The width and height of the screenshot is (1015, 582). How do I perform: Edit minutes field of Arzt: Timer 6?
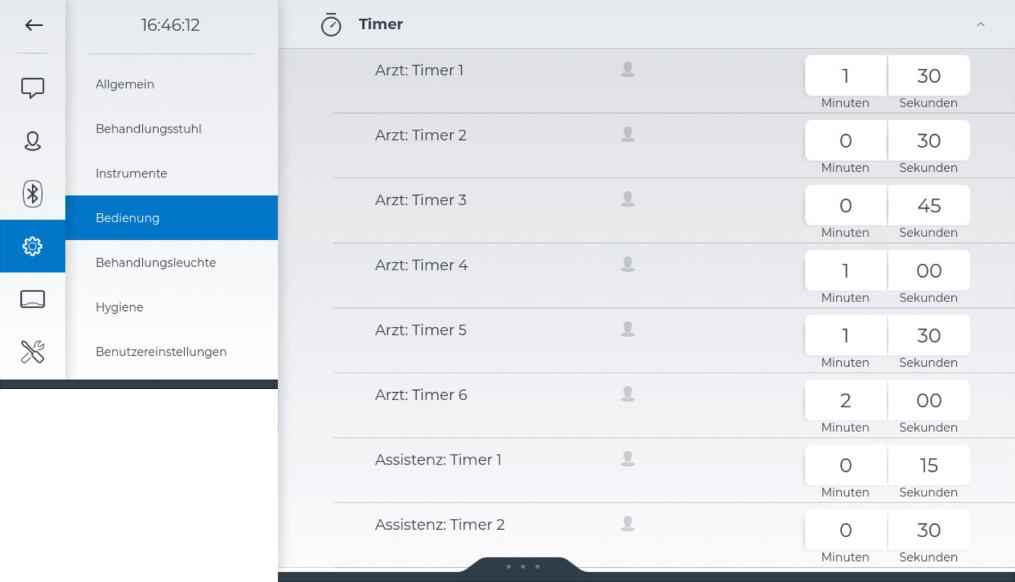pyautogui.click(x=845, y=400)
